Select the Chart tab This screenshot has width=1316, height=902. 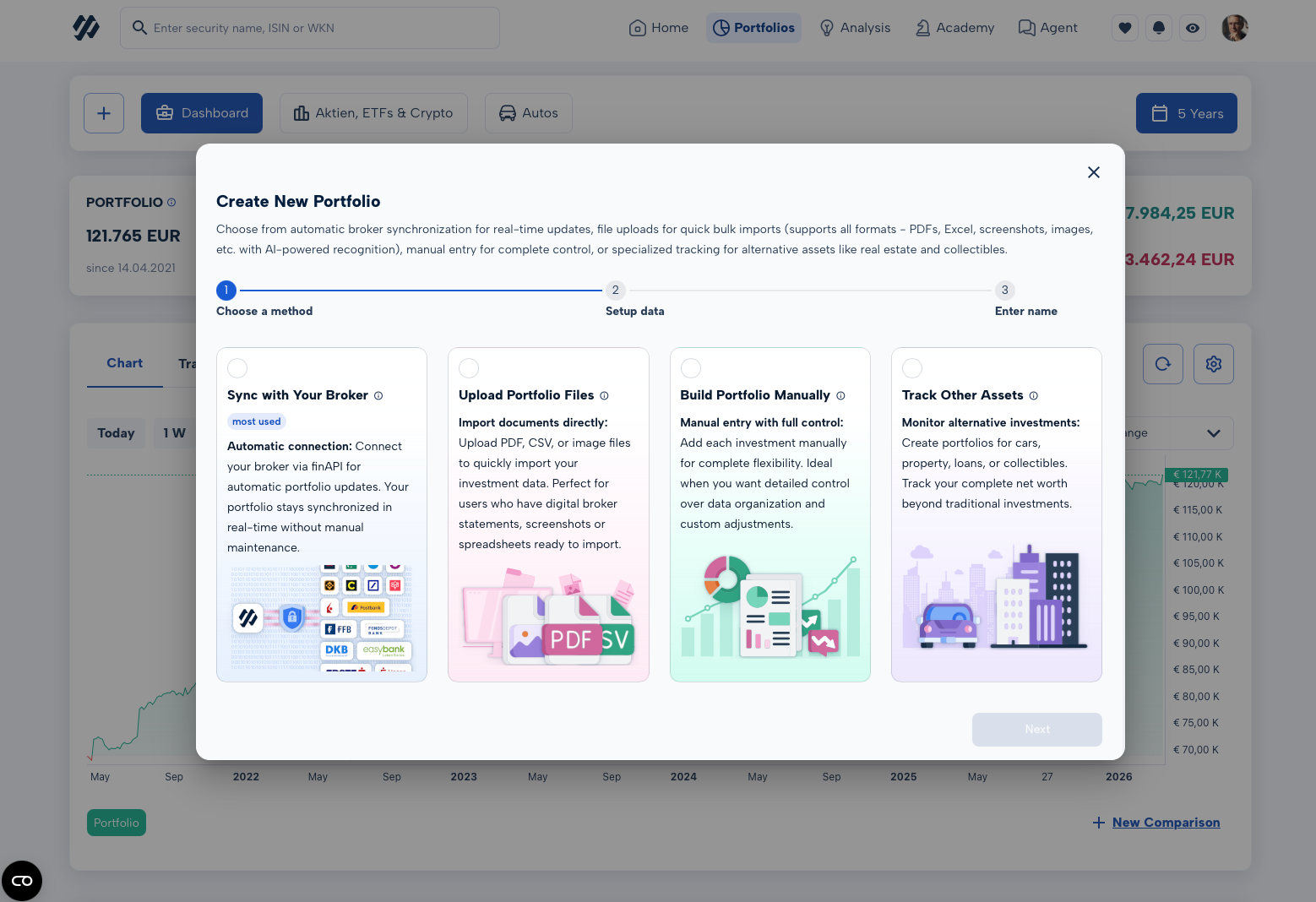(124, 363)
